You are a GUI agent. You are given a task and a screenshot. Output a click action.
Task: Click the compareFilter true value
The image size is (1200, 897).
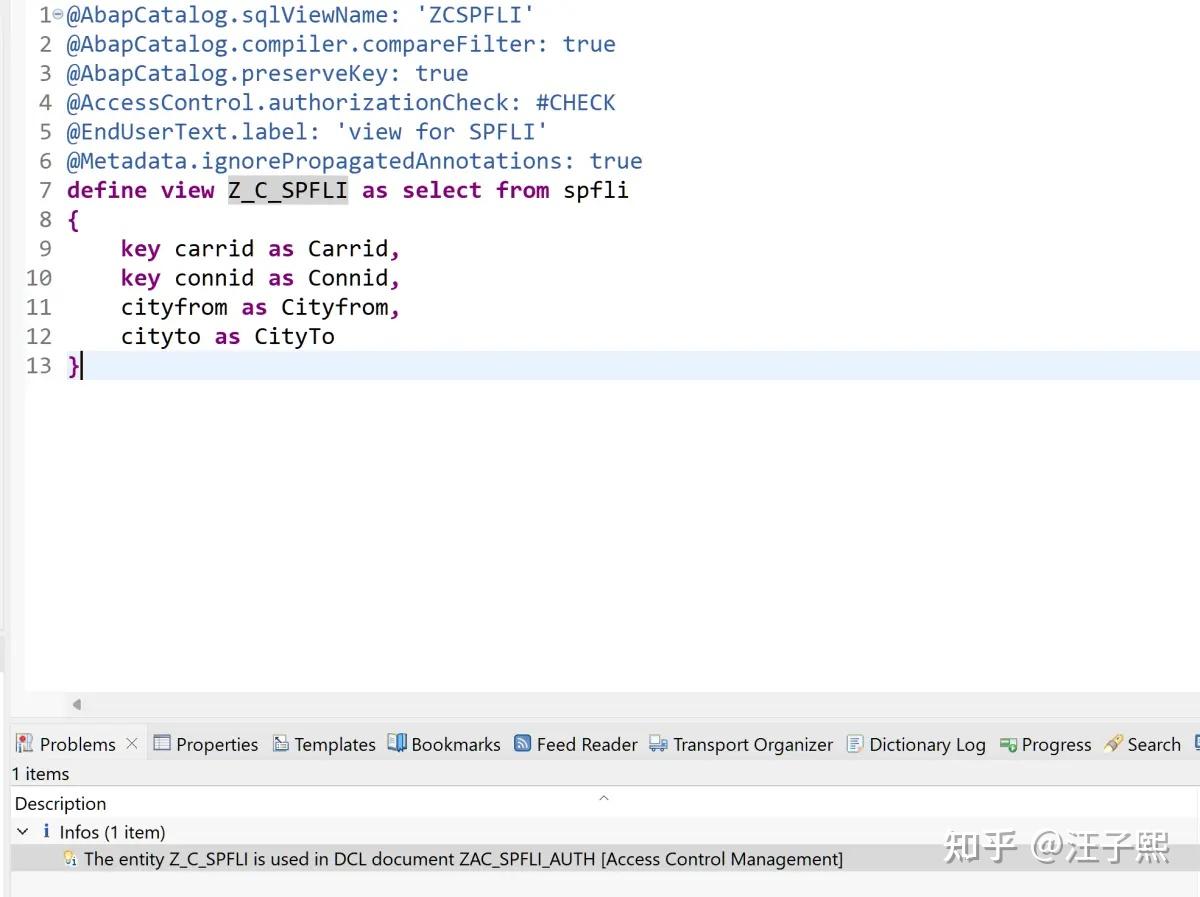tap(589, 44)
